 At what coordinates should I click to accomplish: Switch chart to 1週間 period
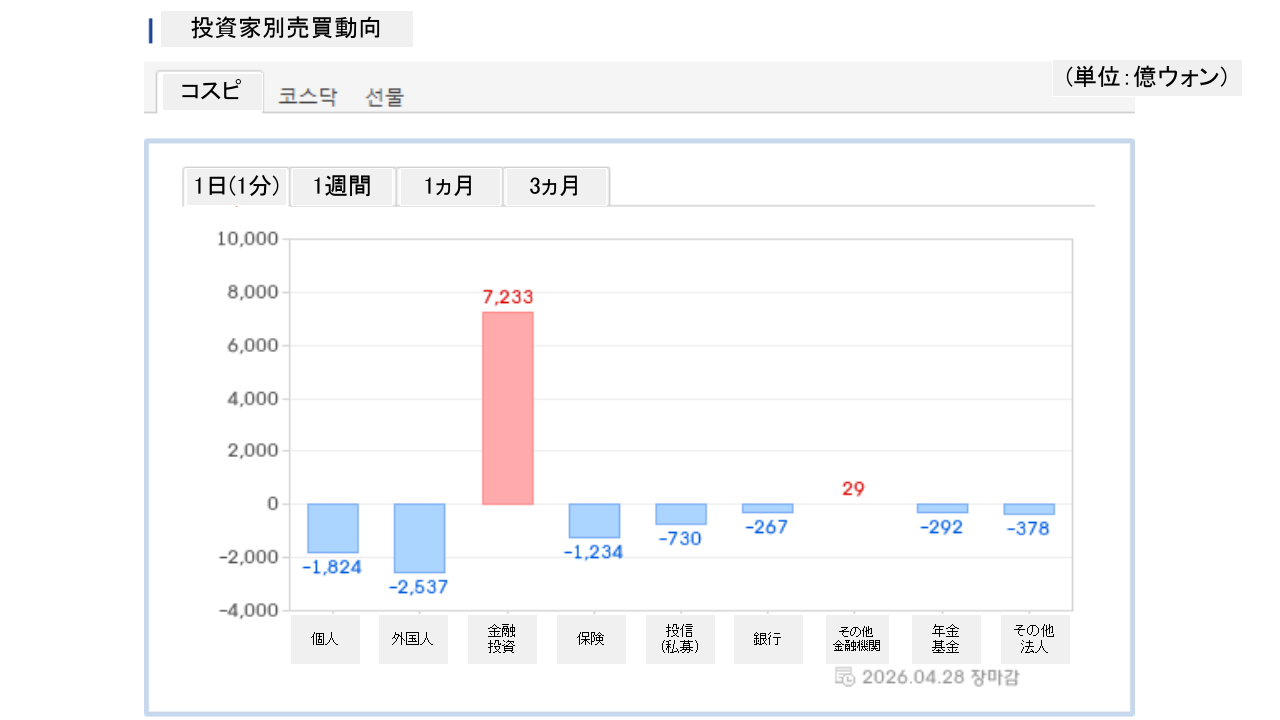[x=342, y=186]
